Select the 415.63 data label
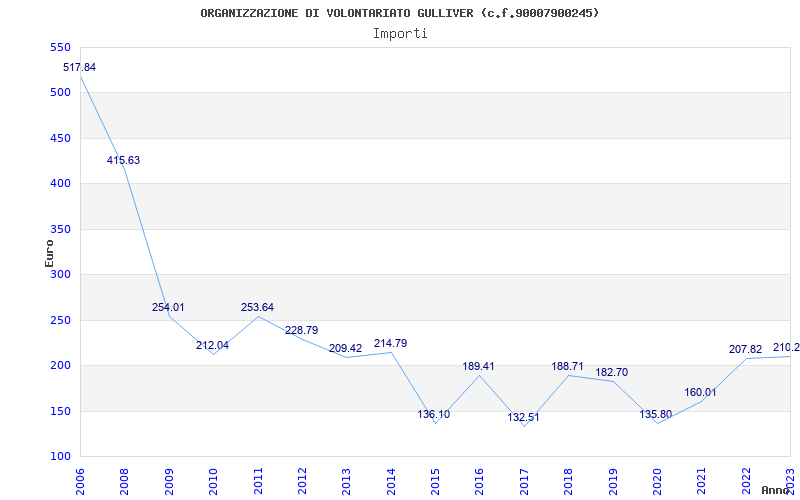Screen dimensions: 800x500 coord(123,160)
